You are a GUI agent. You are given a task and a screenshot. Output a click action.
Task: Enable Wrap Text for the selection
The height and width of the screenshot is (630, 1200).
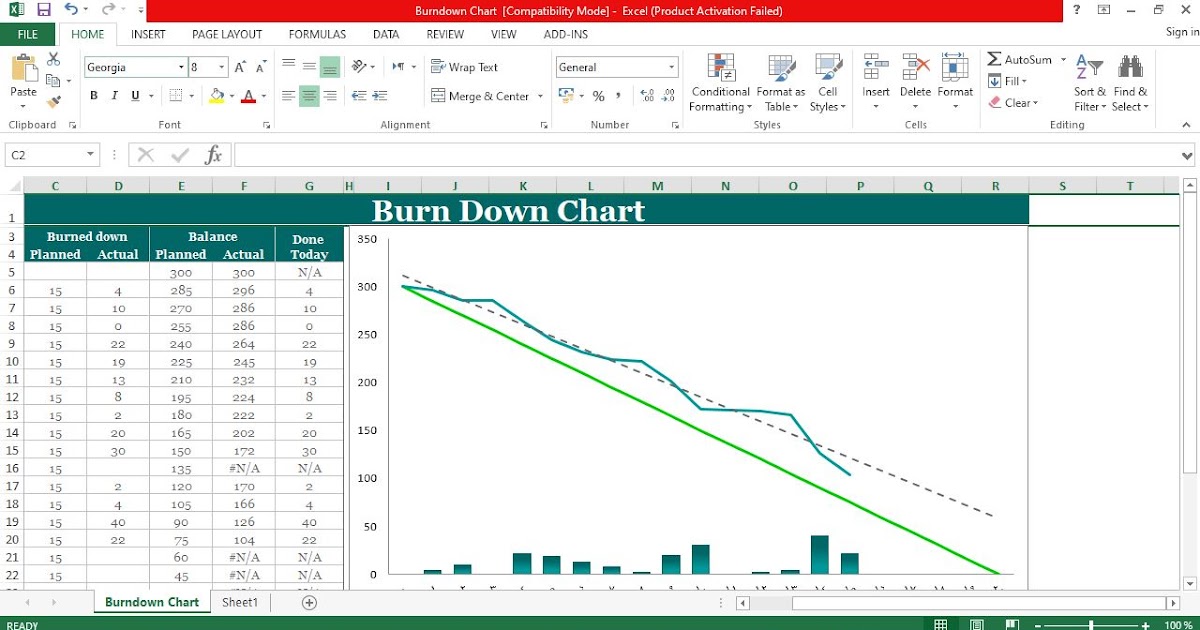[466, 66]
